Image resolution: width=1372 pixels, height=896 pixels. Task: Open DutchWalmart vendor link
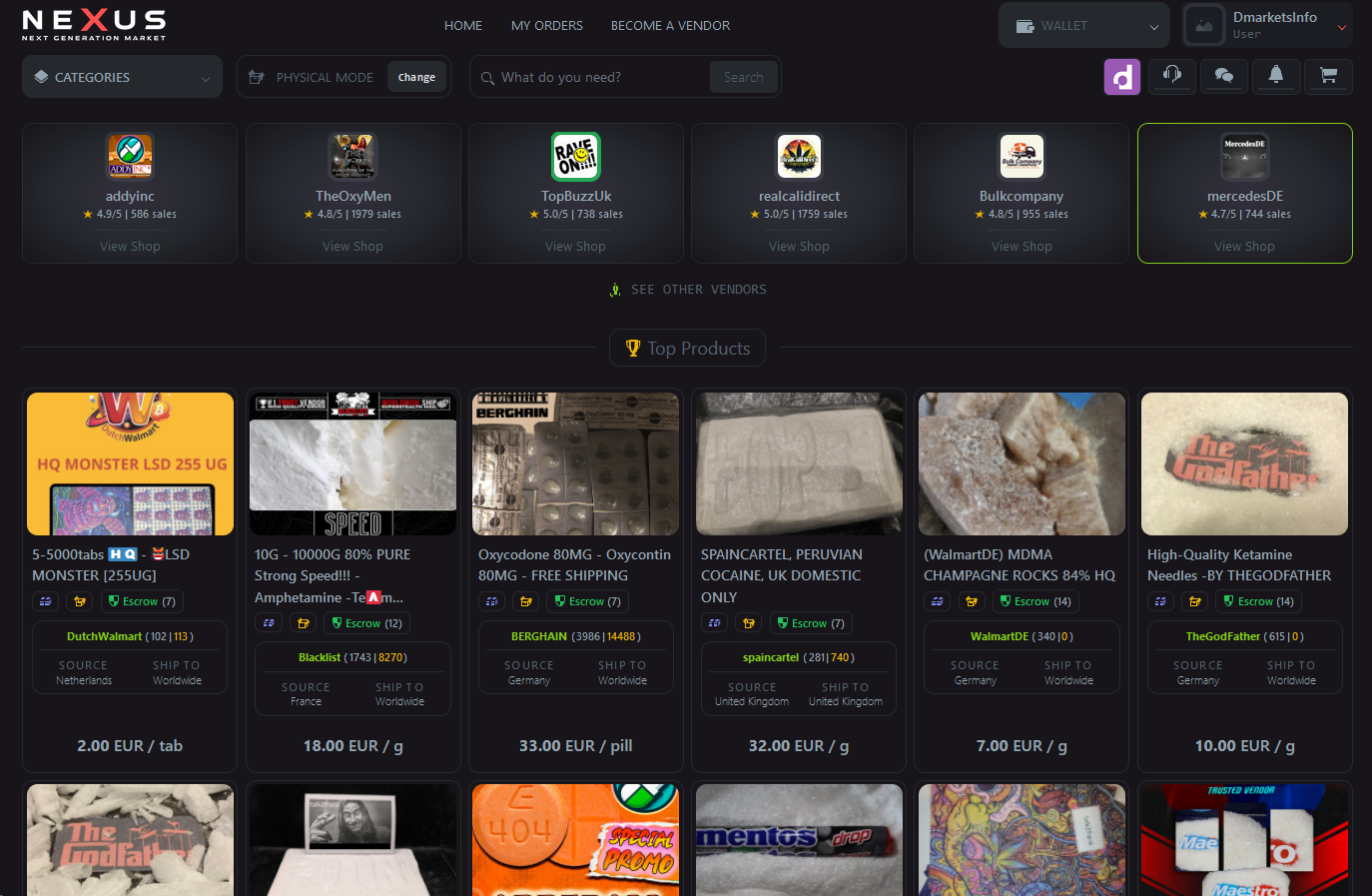point(105,636)
